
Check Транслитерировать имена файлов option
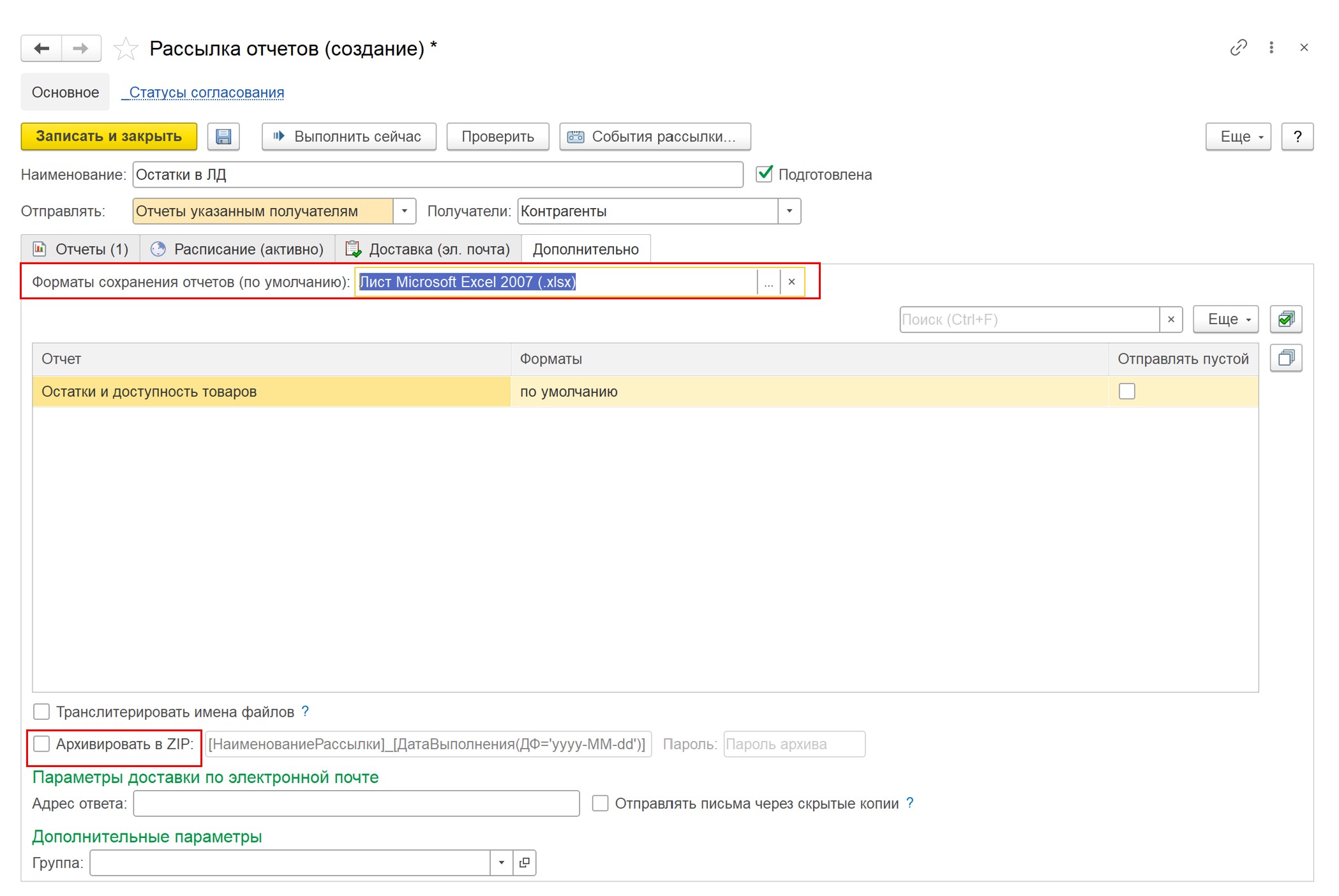pyautogui.click(x=41, y=712)
